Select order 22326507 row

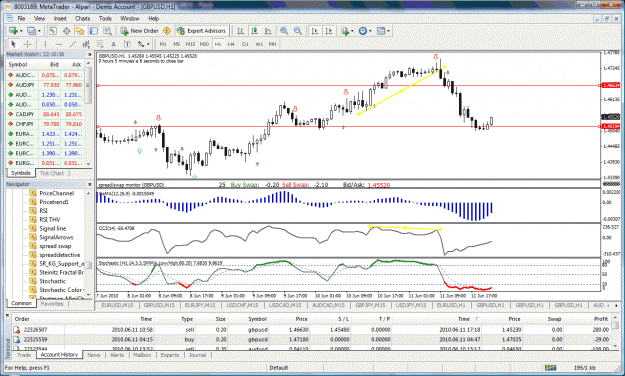click(311, 330)
